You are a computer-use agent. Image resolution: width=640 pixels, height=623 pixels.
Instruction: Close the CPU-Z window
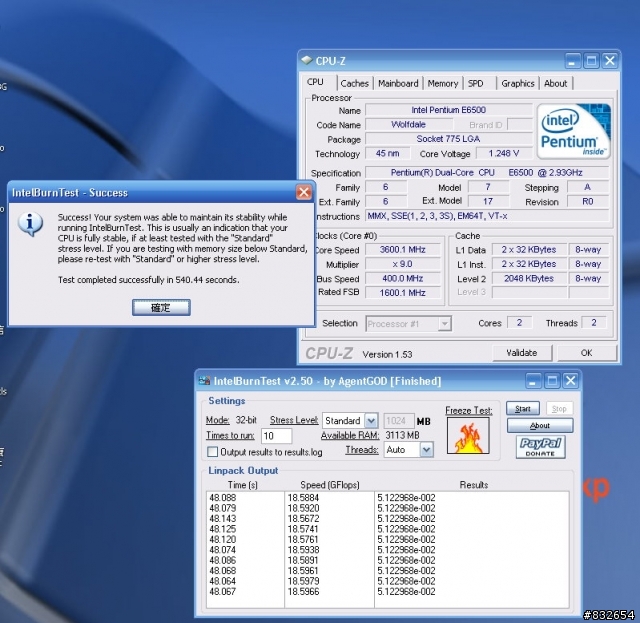point(610,61)
